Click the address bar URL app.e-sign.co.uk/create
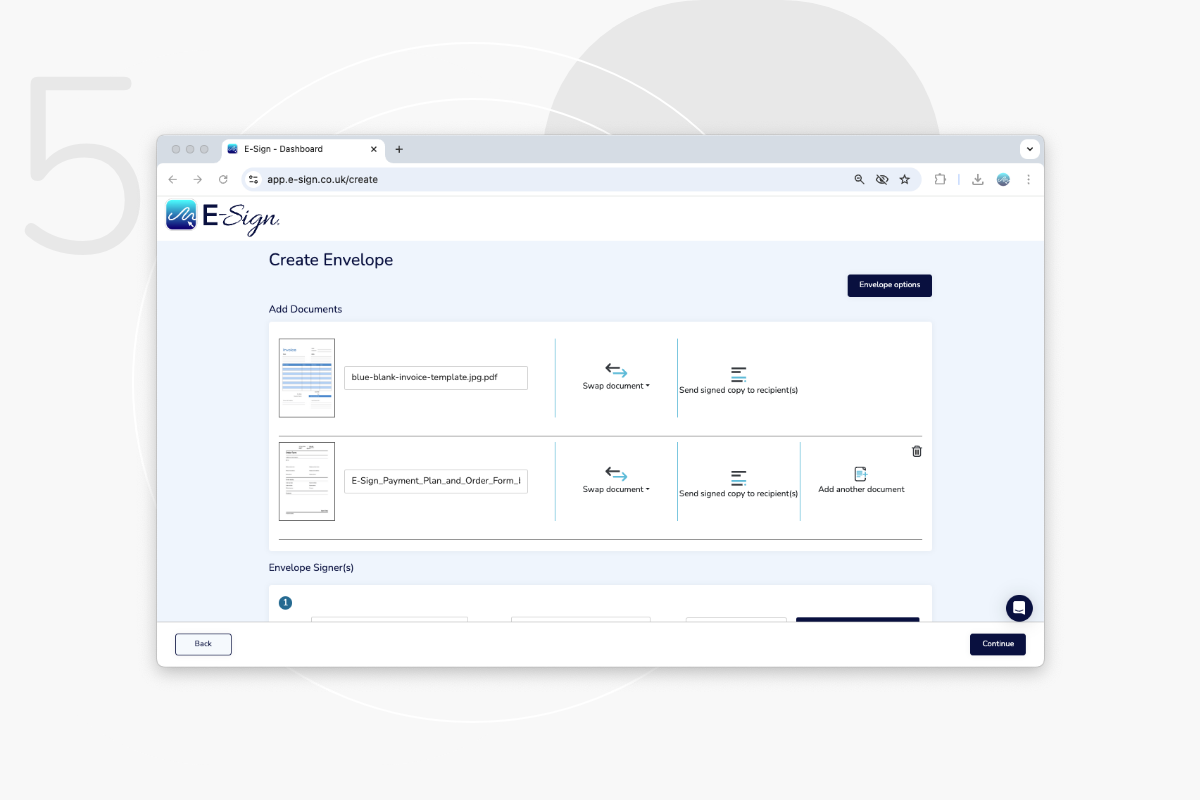Screen dimensions: 1200x800 click(x=322, y=180)
